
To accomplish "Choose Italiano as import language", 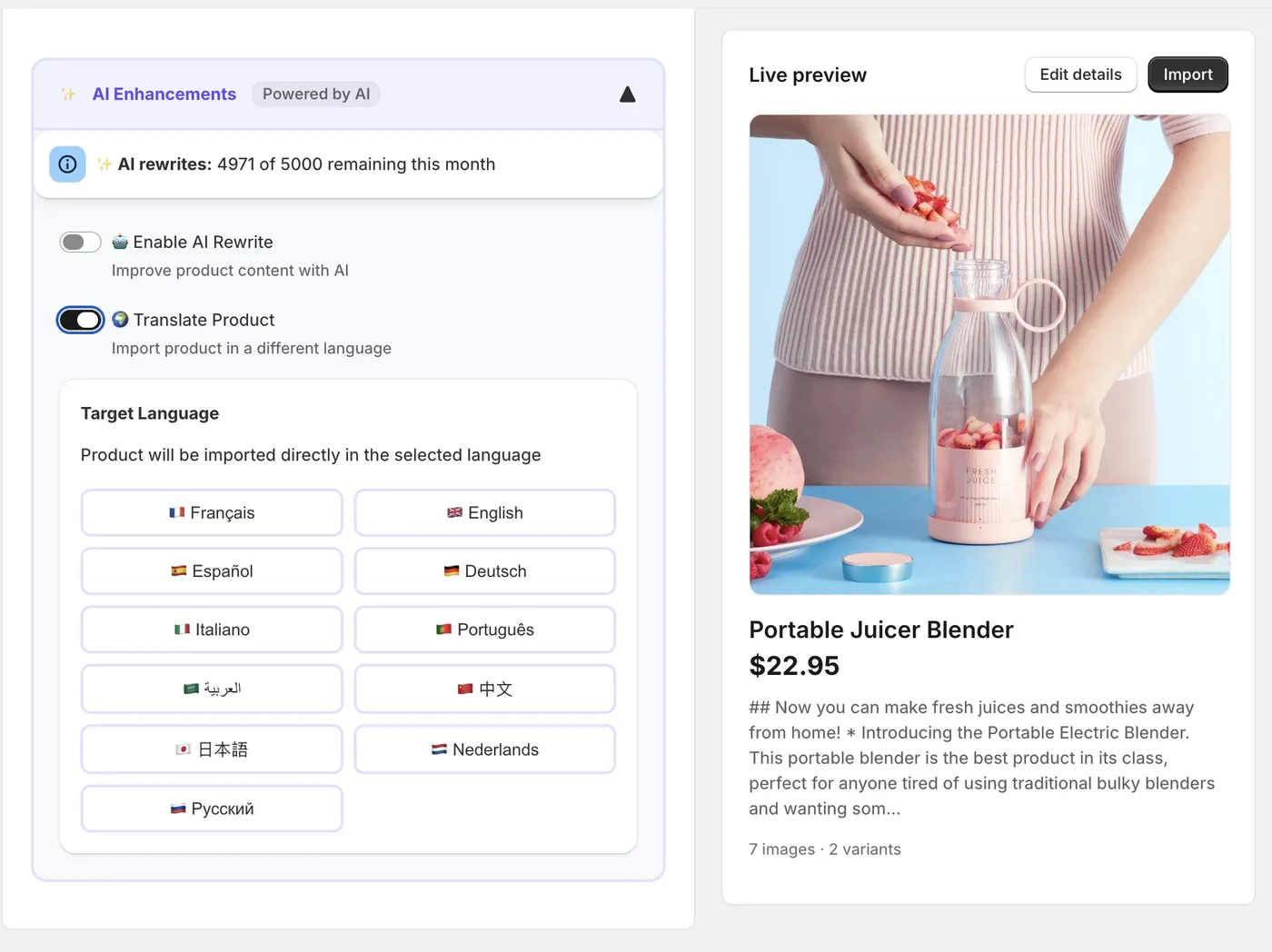I will click(x=212, y=630).
